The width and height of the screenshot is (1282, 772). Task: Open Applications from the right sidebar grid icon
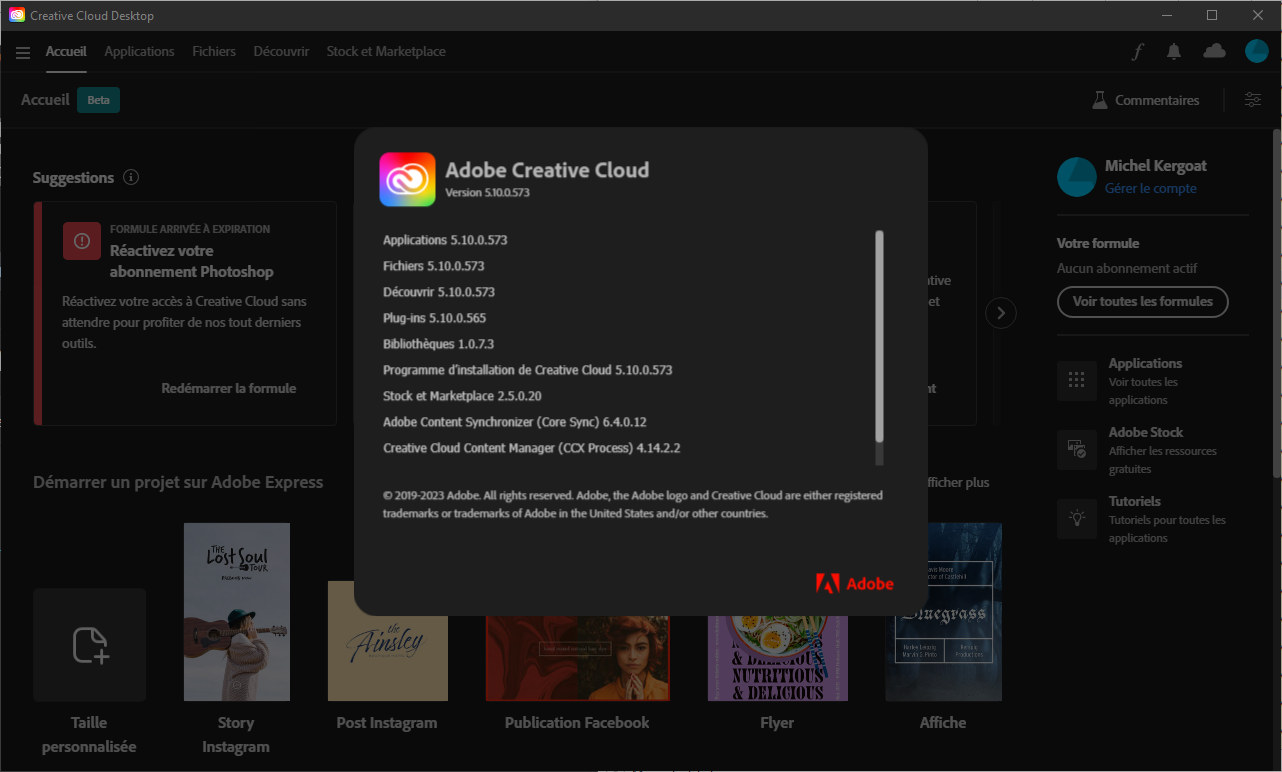tap(1076, 380)
